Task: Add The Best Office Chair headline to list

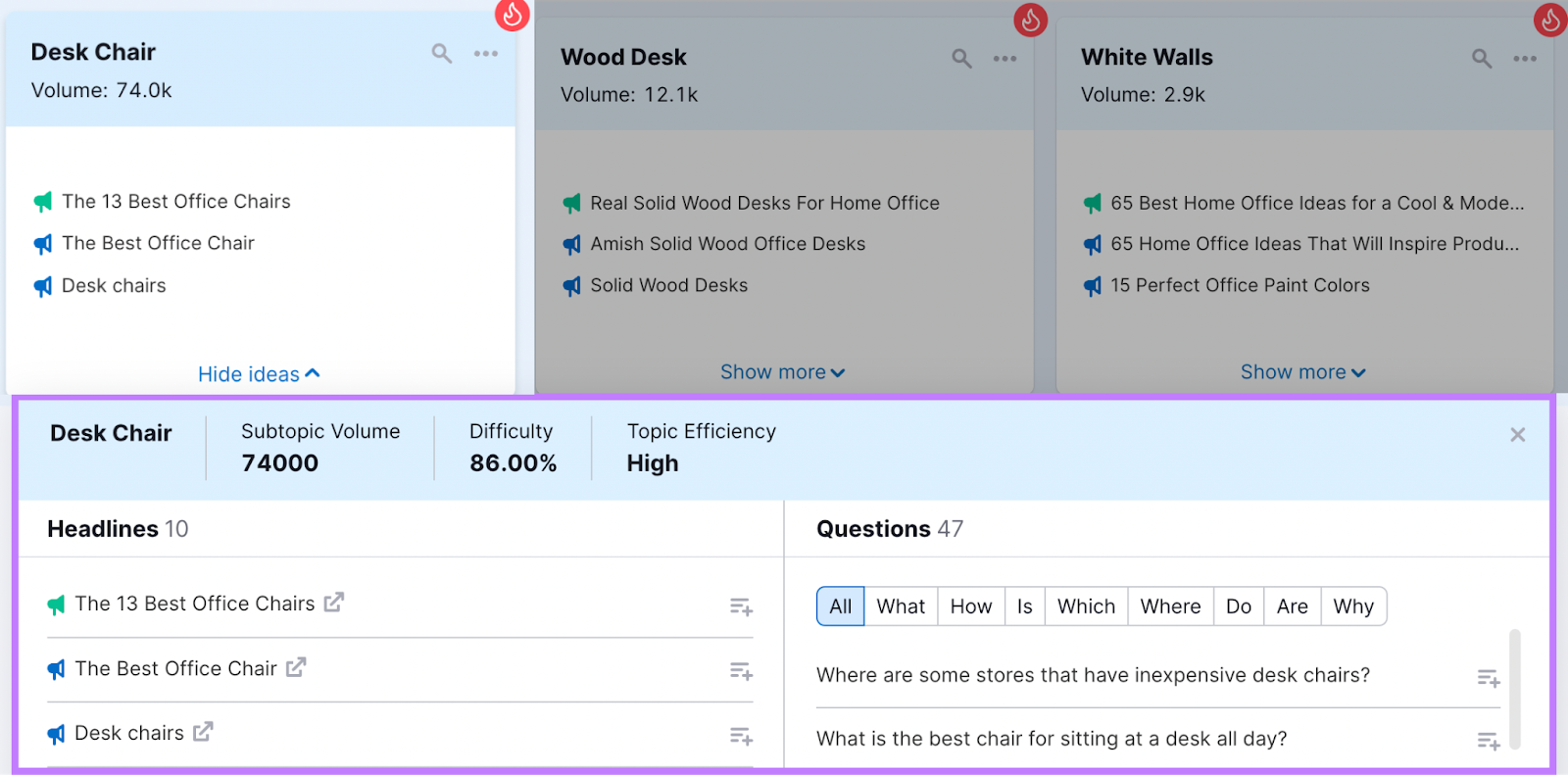Action: click(741, 671)
